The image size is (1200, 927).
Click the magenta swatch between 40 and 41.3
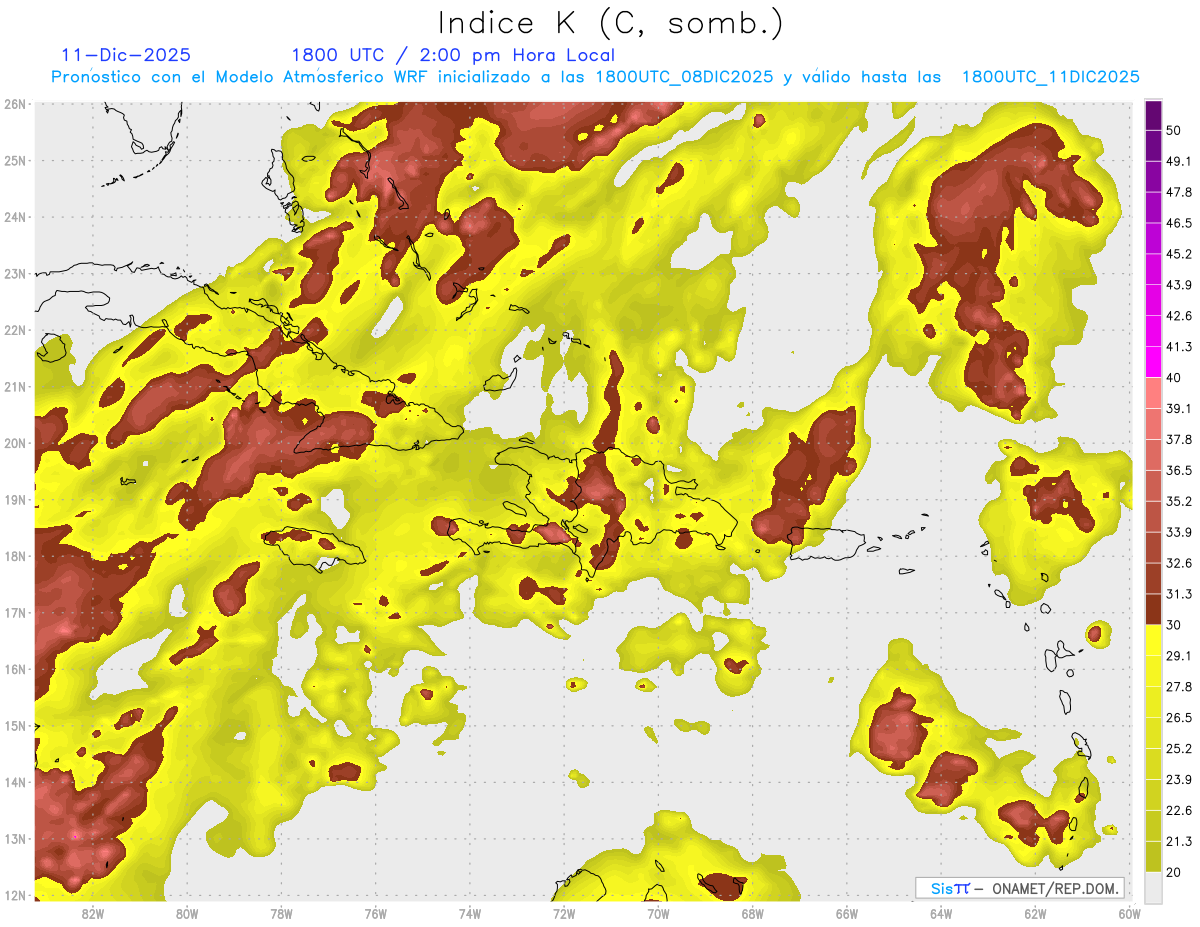(x=1153, y=362)
